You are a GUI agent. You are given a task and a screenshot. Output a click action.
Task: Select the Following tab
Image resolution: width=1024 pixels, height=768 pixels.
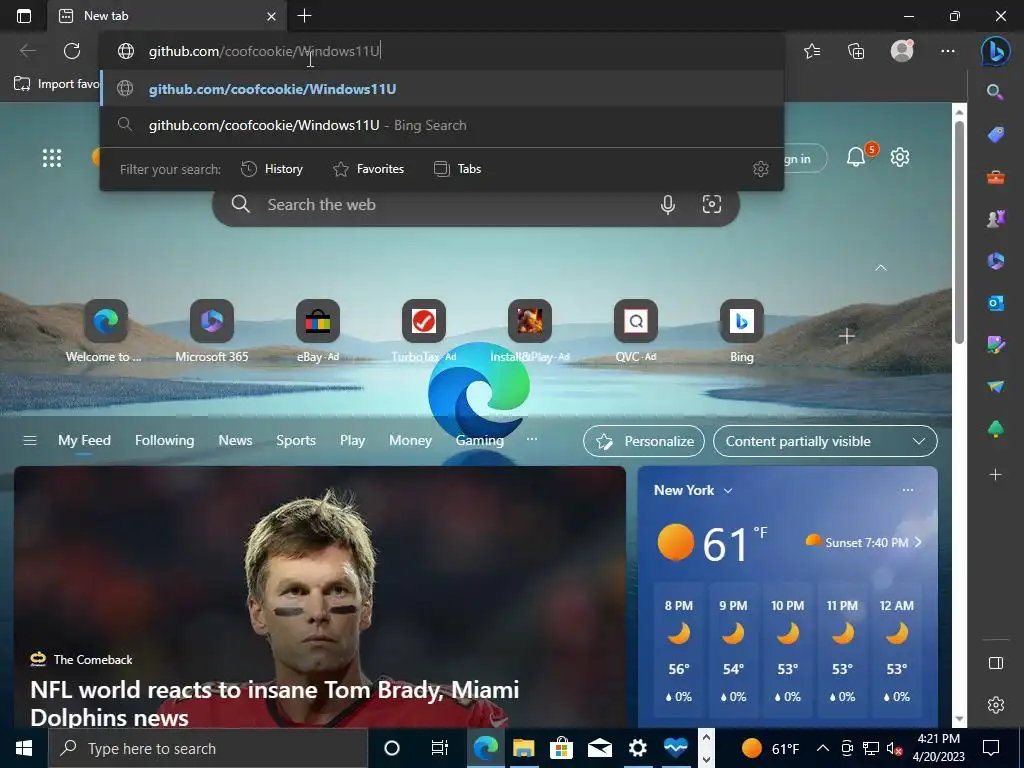pyautogui.click(x=165, y=441)
